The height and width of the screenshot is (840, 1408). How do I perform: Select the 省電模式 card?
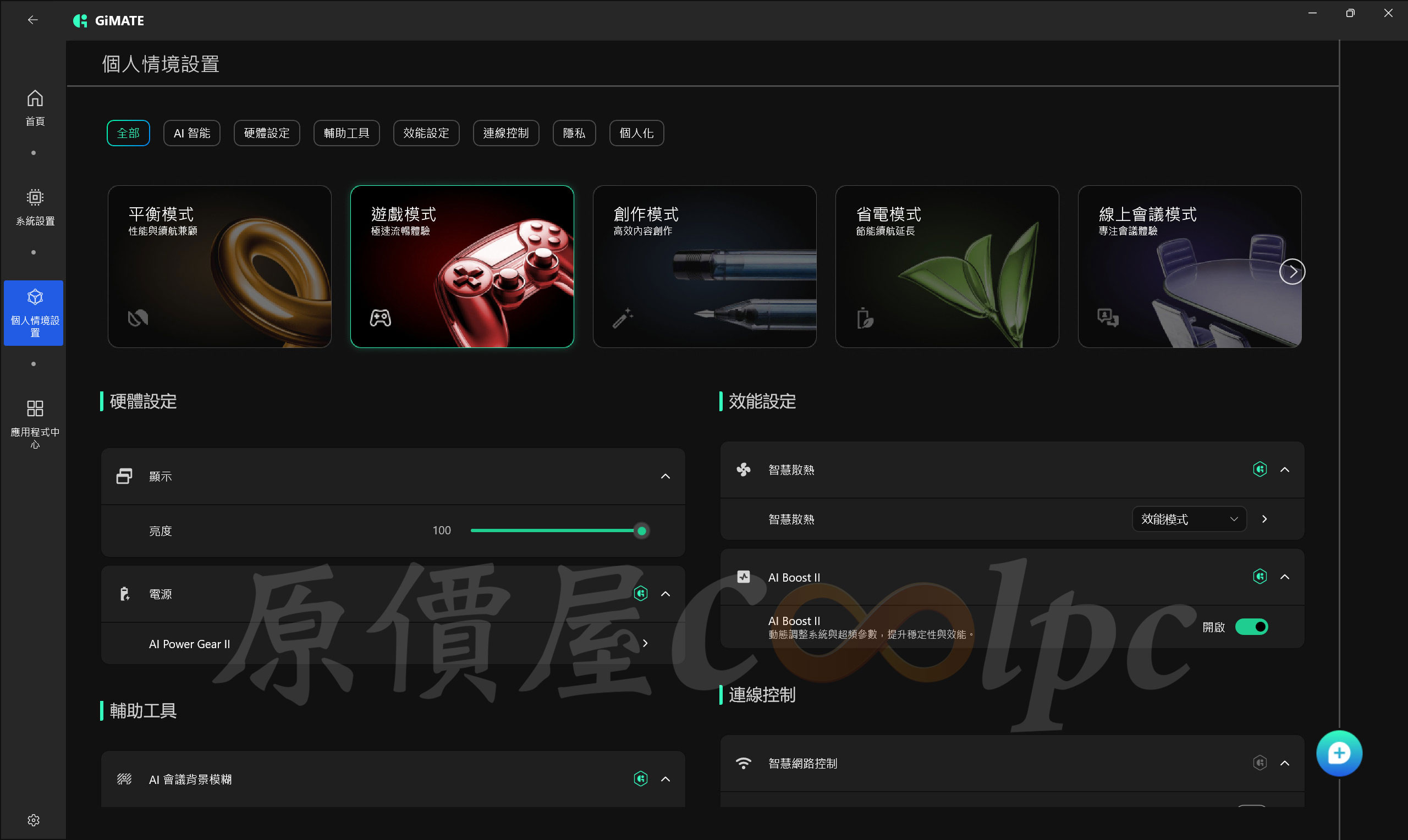click(x=947, y=267)
